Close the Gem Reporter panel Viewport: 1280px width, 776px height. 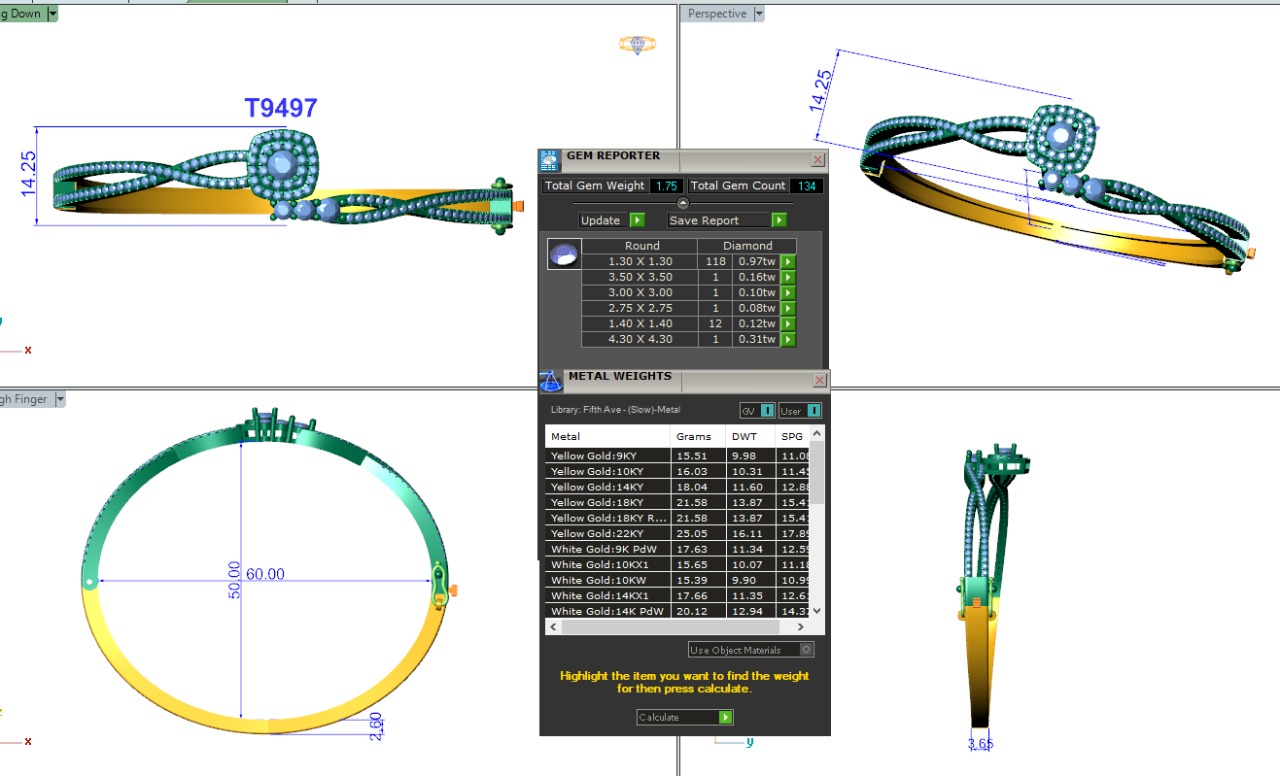click(818, 160)
